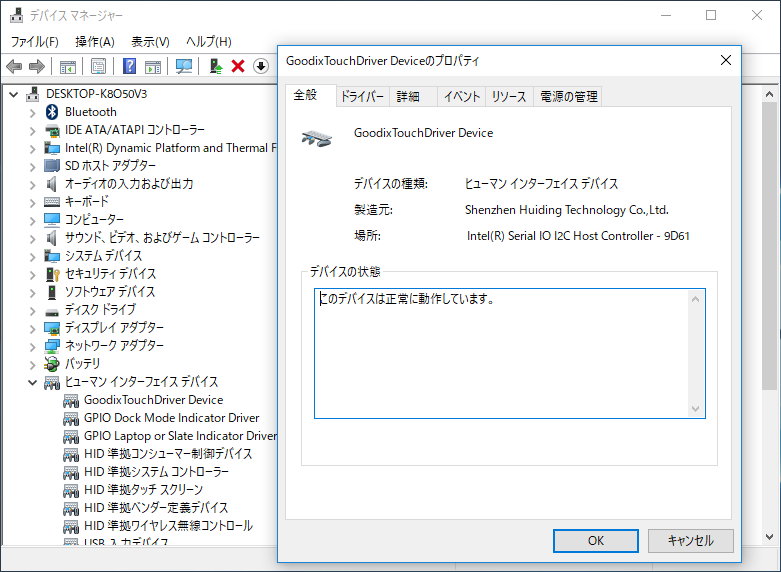Open the 表示(V) menu
This screenshot has height=572, width=781.
pos(150,41)
